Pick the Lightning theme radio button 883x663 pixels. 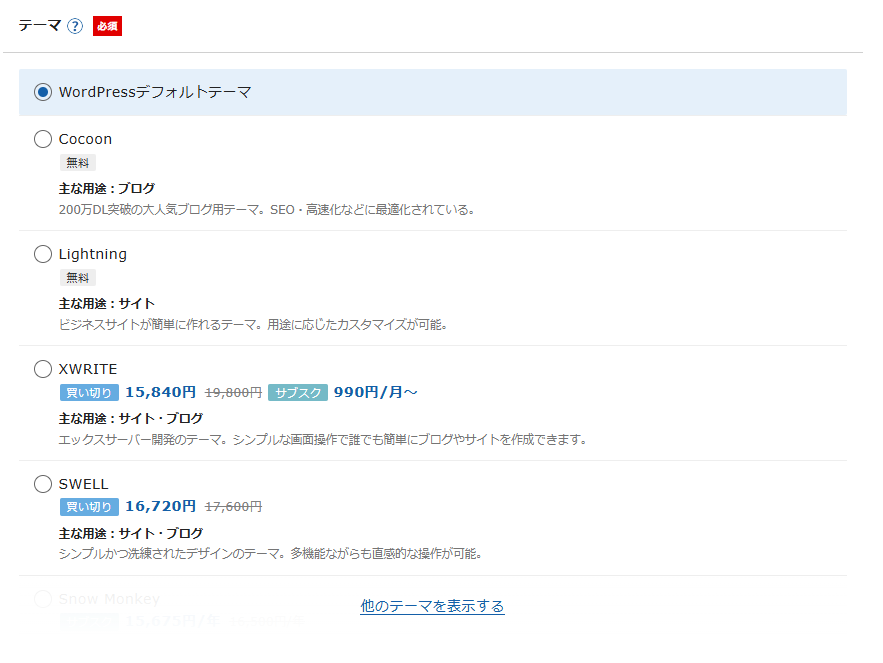pyautogui.click(x=43, y=254)
